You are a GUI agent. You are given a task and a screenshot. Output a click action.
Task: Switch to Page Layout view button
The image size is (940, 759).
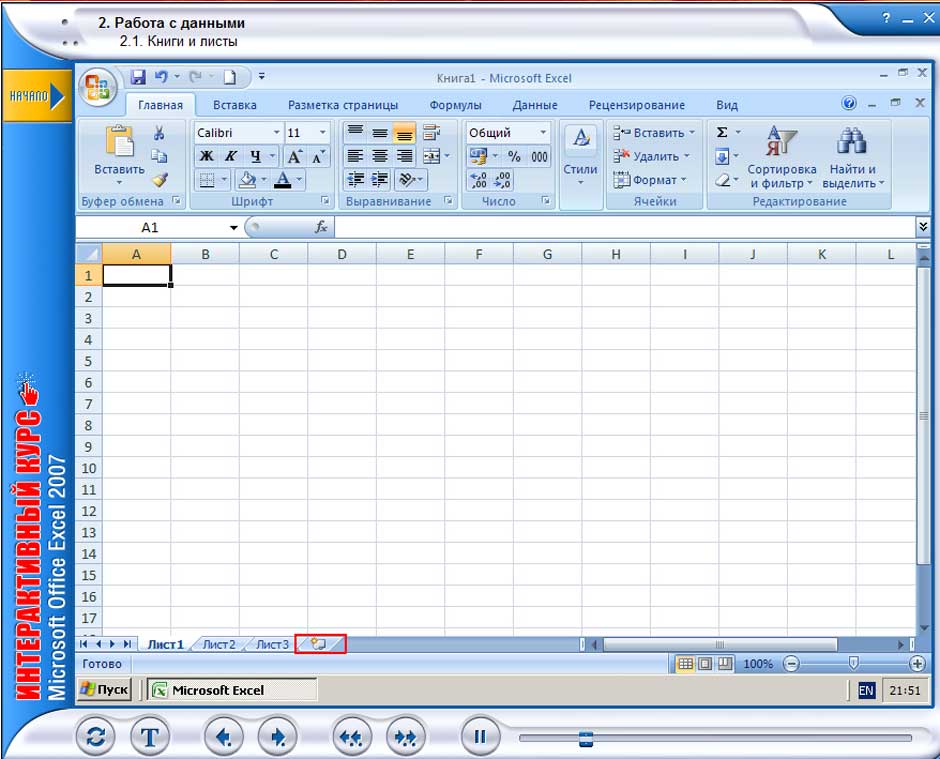[x=705, y=664]
